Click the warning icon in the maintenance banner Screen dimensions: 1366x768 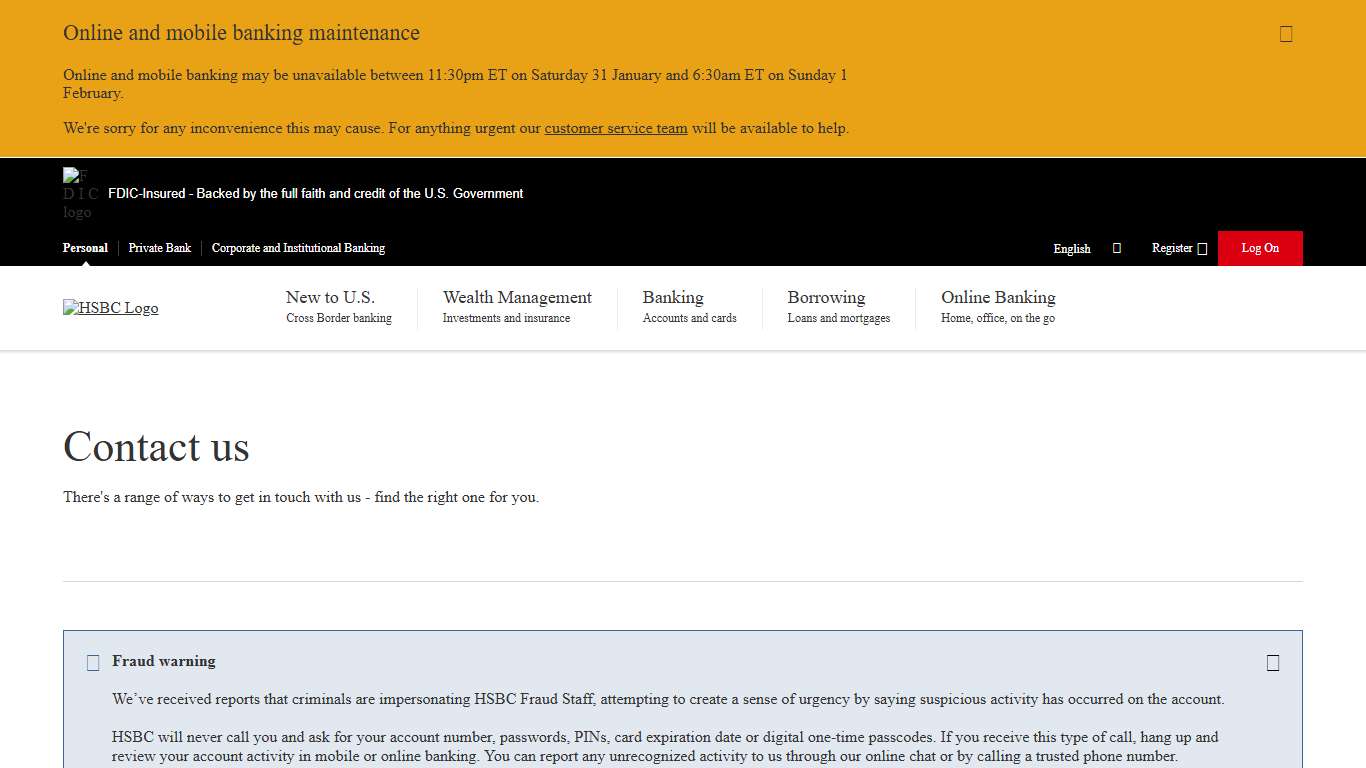(x=1286, y=33)
